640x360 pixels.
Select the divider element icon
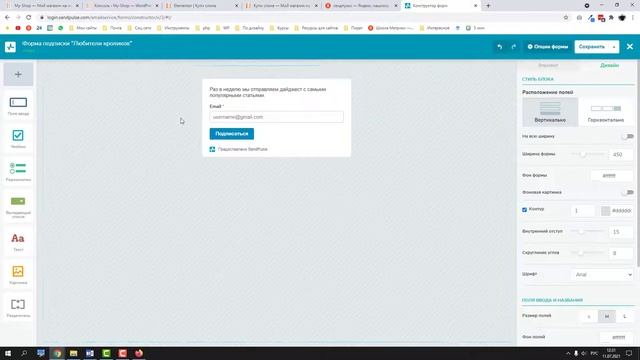tap(18, 304)
